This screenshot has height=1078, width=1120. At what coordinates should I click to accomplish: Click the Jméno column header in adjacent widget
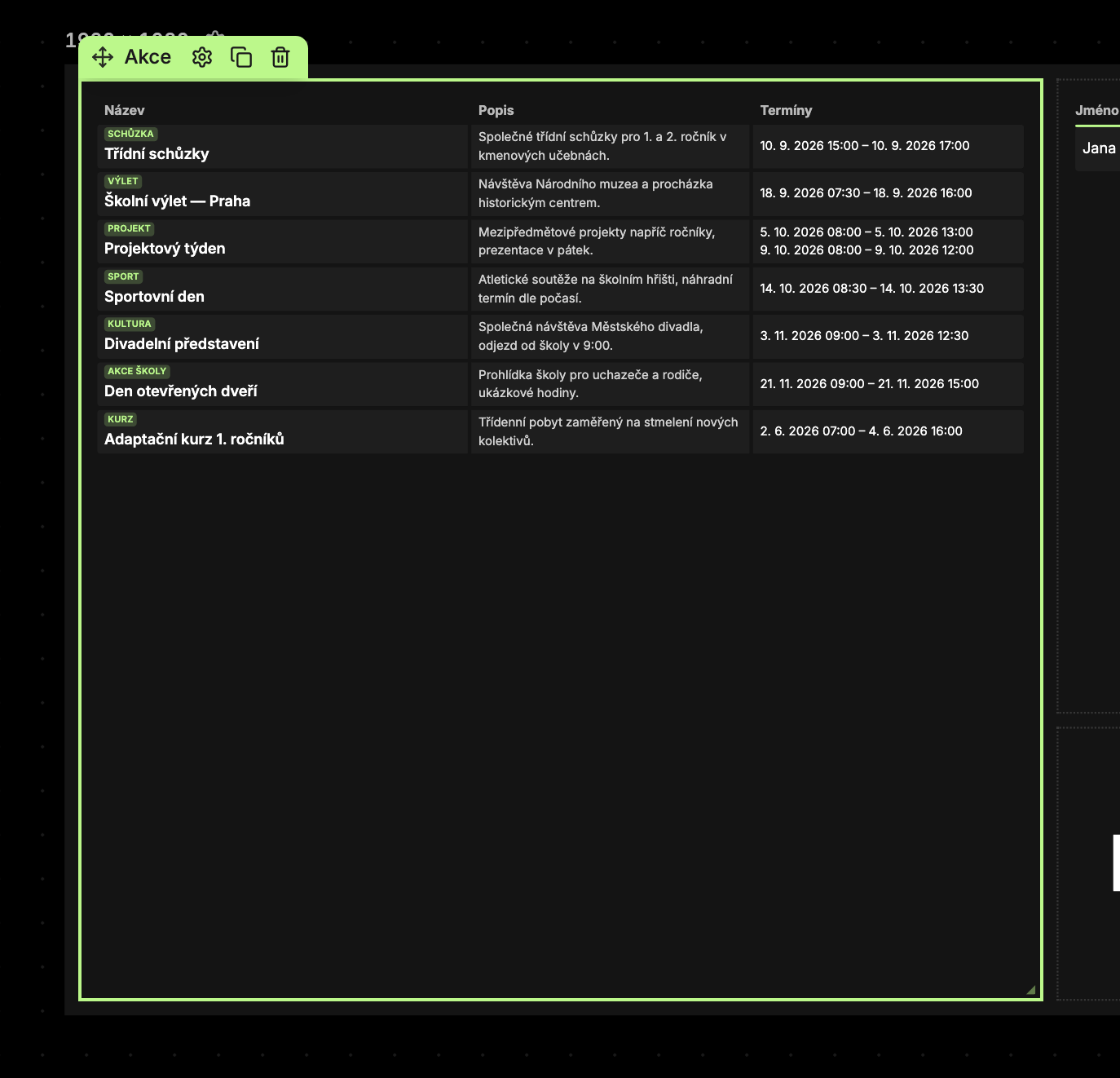1097,110
